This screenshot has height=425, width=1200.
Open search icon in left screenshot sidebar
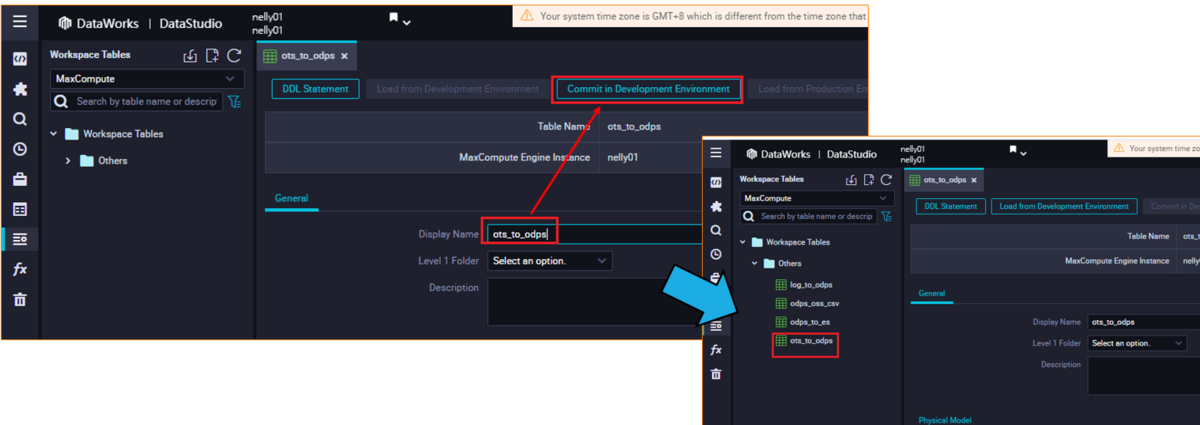click(20, 119)
